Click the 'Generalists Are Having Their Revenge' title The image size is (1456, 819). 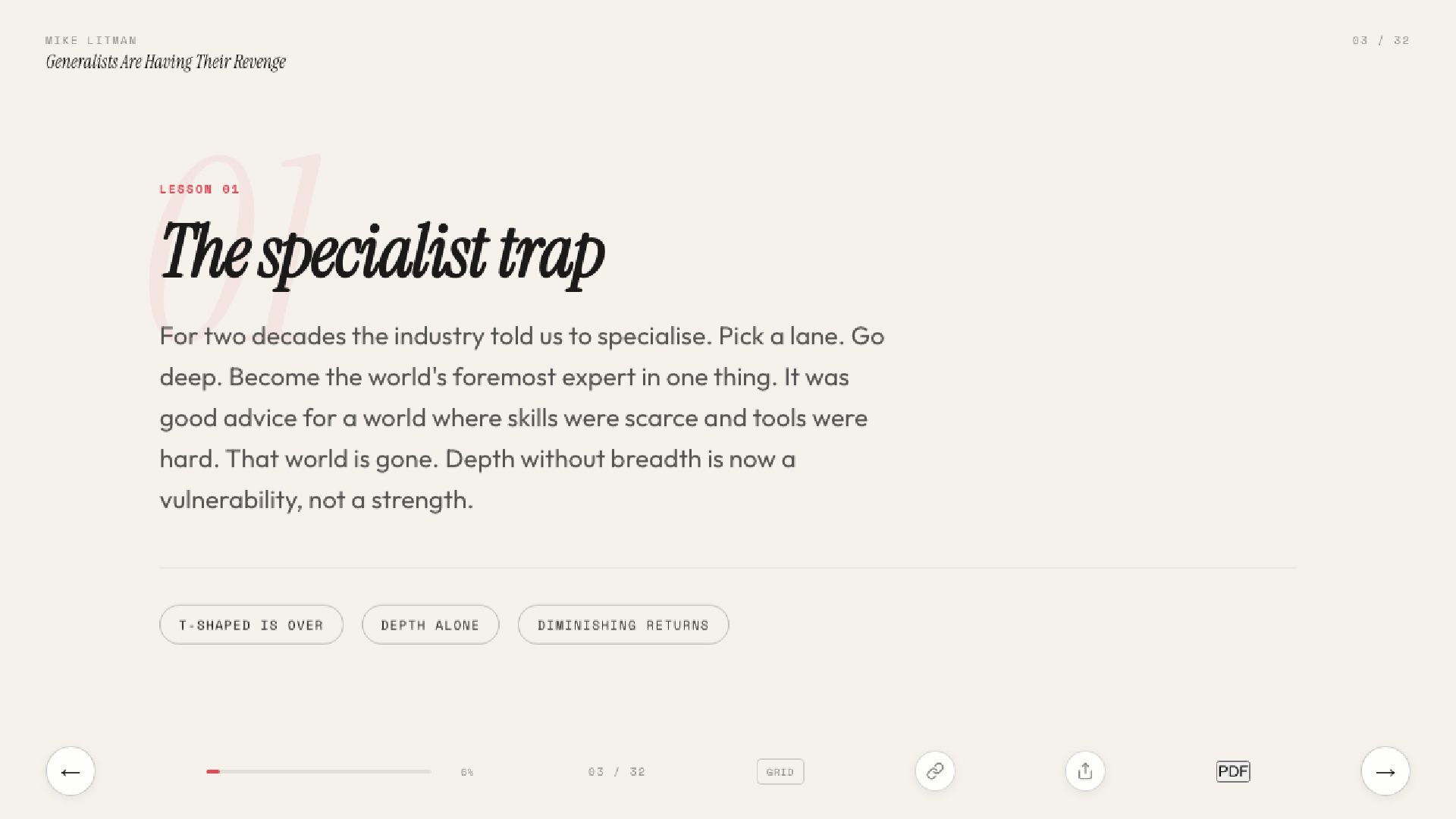(x=165, y=62)
